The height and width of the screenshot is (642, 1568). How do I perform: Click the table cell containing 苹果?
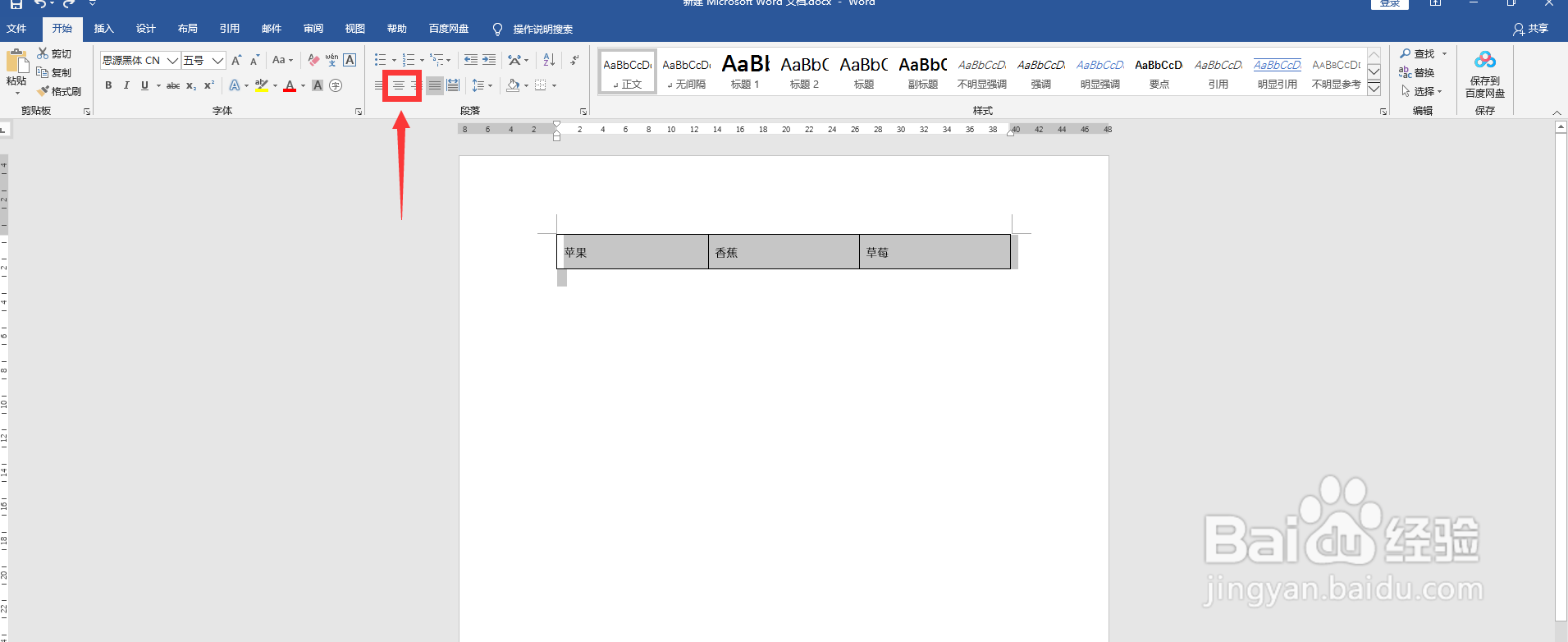[x=633, y=252]
